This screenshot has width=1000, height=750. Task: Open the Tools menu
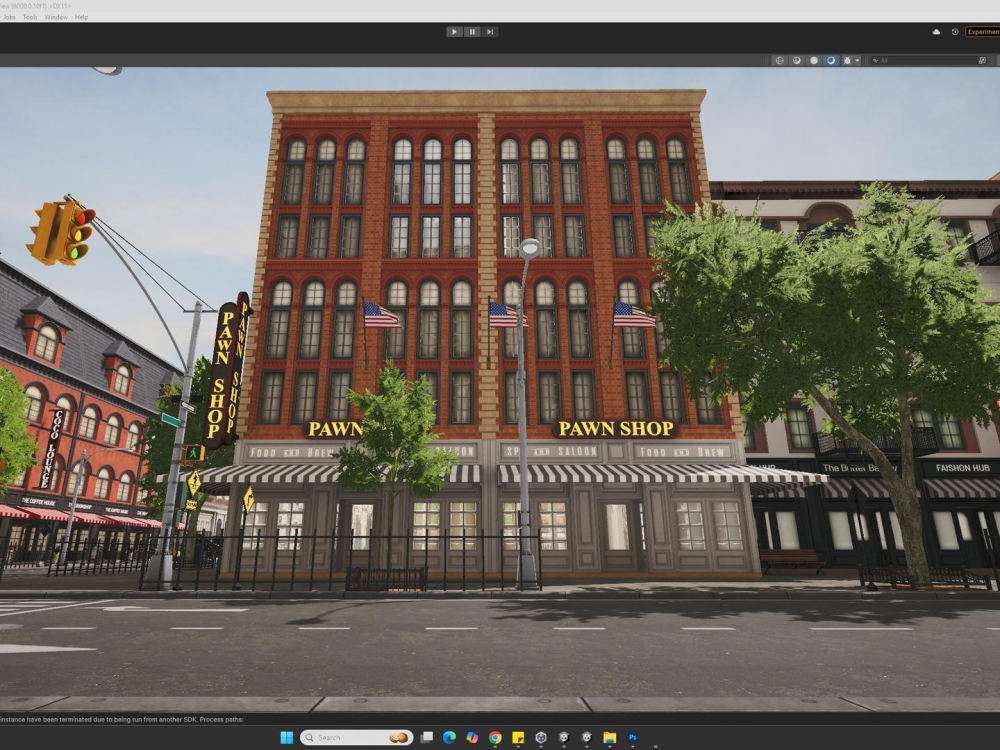pyautogui.click(x=30, y=17)
